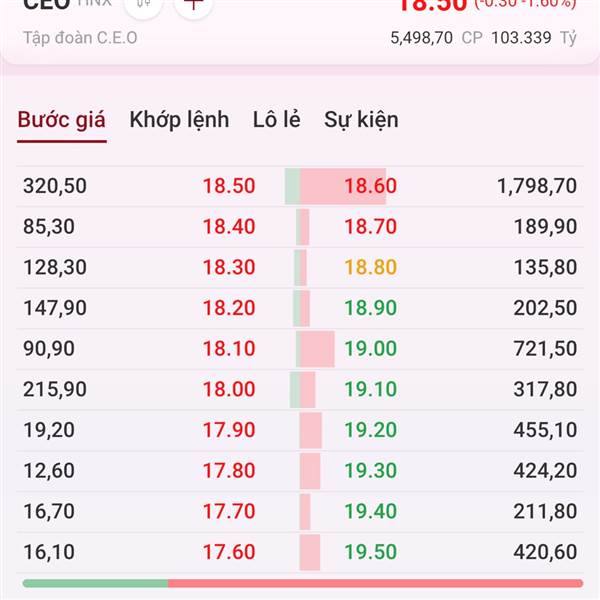The image size is (600, 600).
Task: Tap the volume bar in 19.00 row
Action: (315, 349)
